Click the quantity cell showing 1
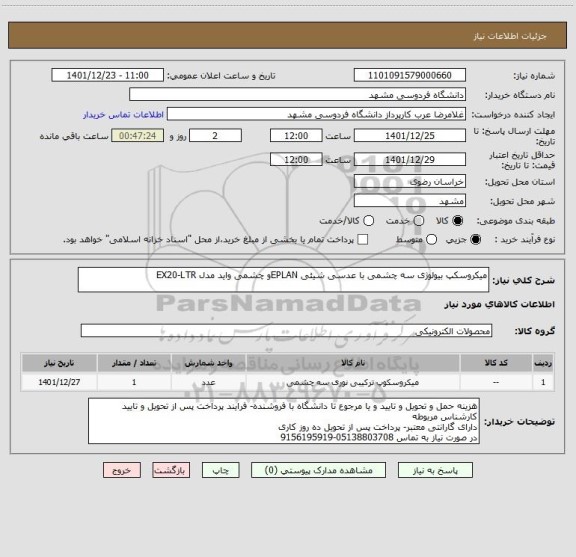Image resolution: width=576 pixels, height=557 pixels. click(134, 382)
